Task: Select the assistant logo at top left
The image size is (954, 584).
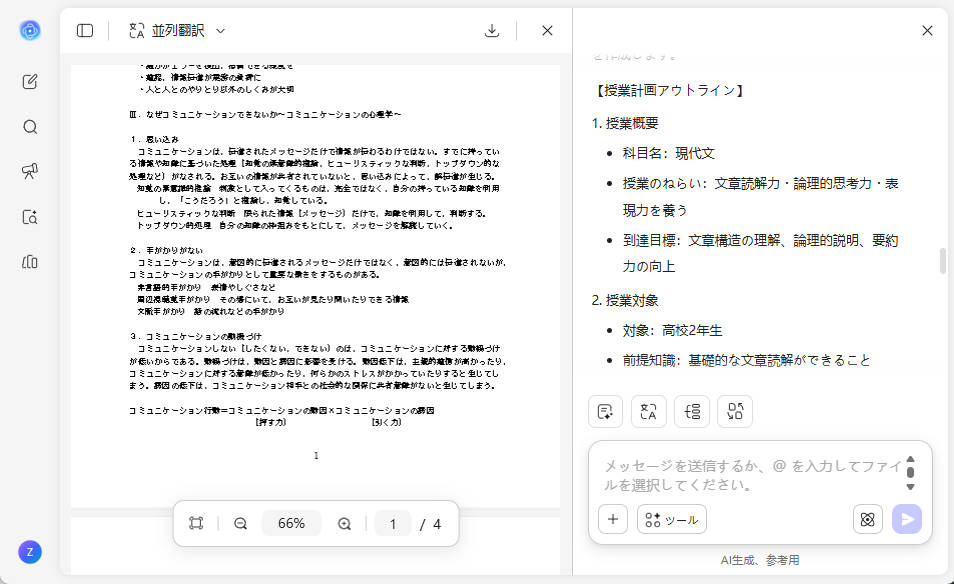Action: coord(30,30)
